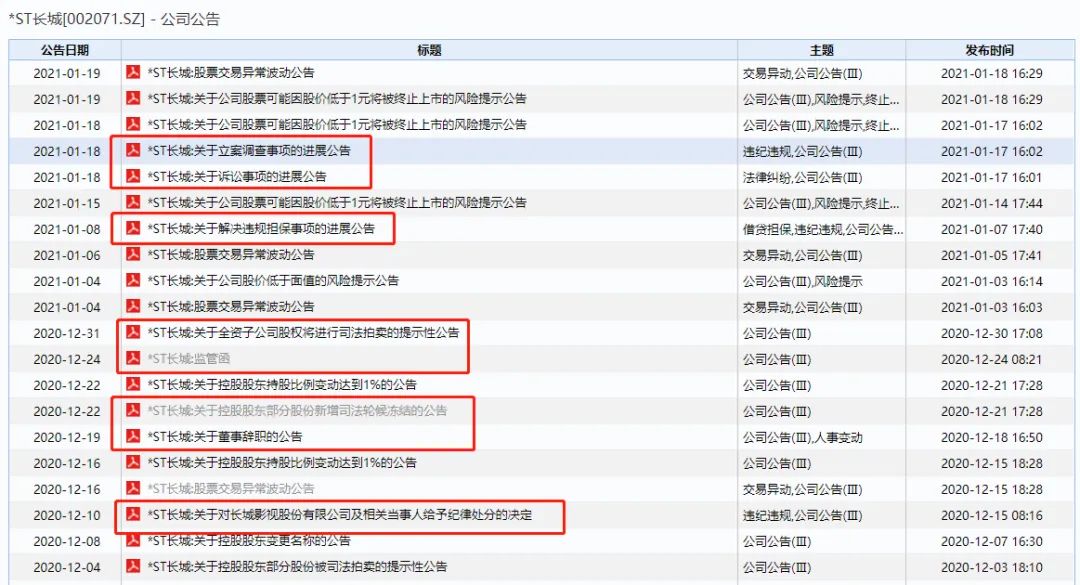This screenshot has height=585, width=1080.
Task: Sort by the 主题 column header
Action: pyautogui.click(x=822, y=50)
